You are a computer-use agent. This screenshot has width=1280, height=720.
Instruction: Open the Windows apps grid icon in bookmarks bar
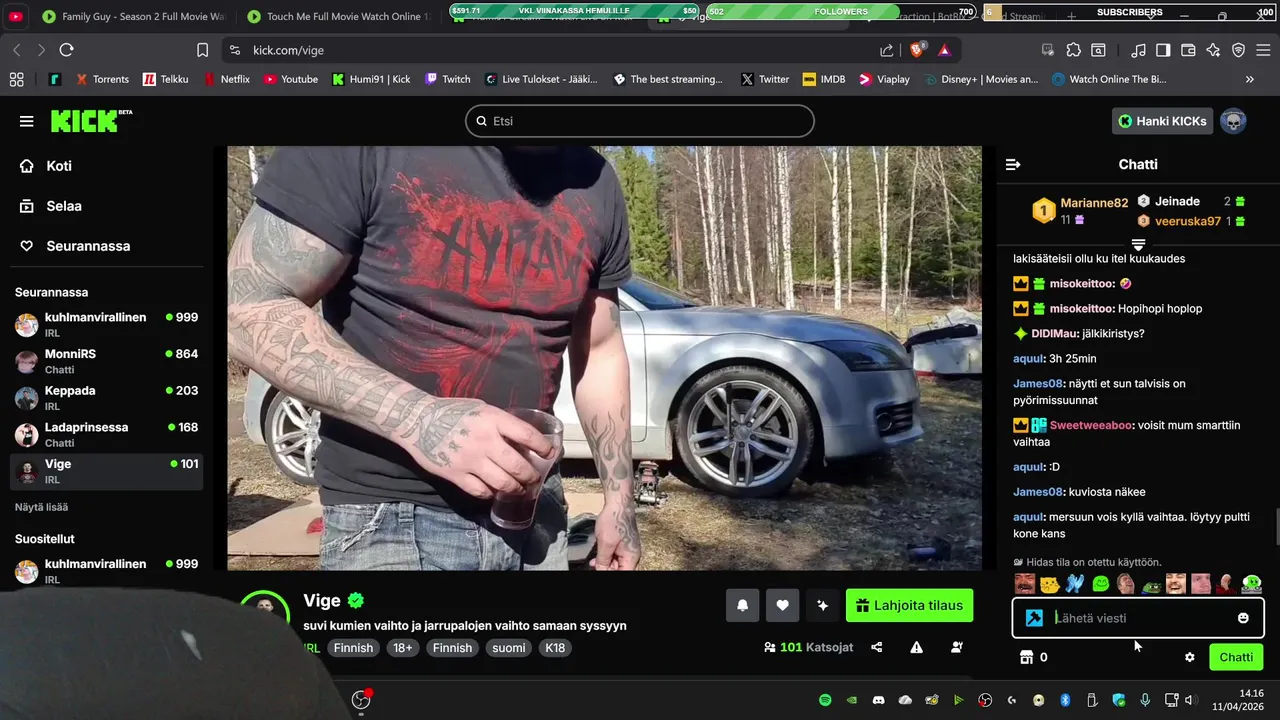point(16,79)
